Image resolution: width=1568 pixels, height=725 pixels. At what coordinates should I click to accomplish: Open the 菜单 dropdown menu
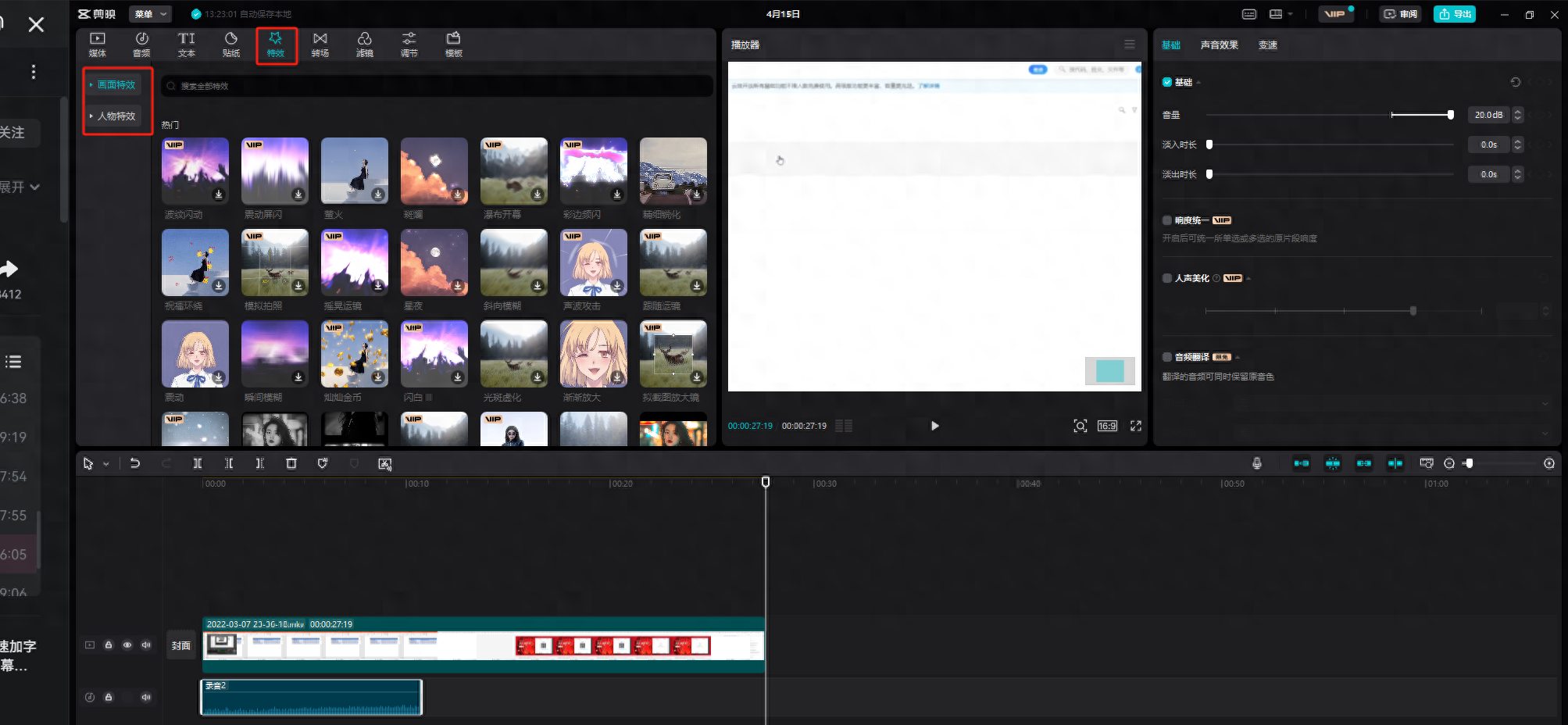point(150,14)
